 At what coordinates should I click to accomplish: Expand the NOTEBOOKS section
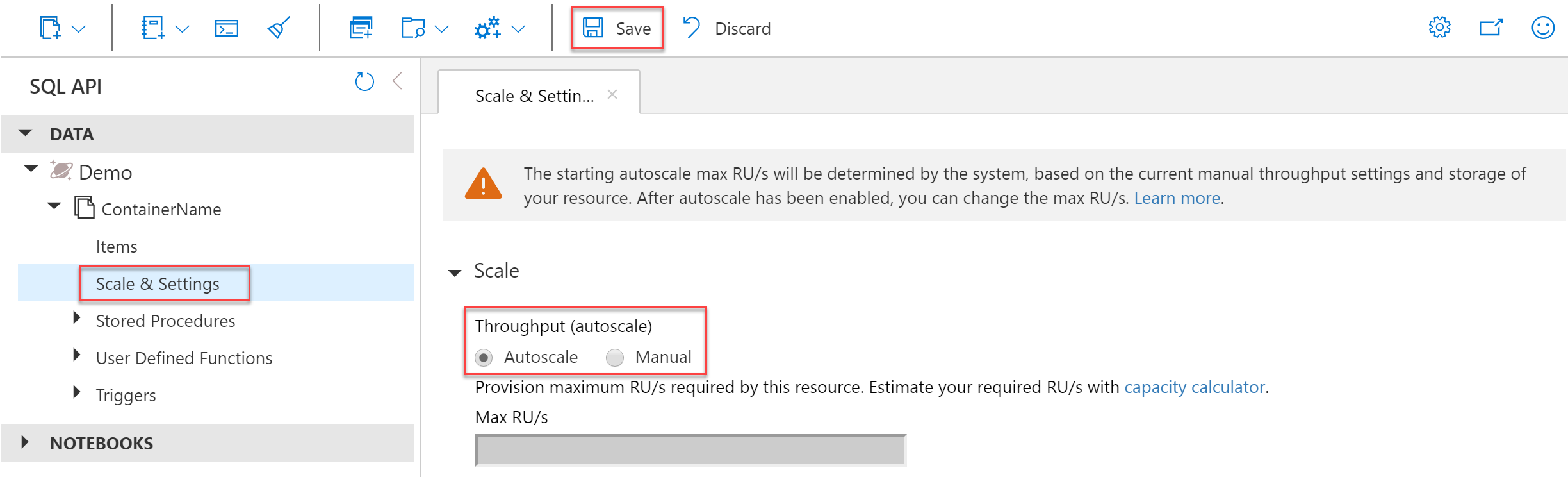pos(25,442)
